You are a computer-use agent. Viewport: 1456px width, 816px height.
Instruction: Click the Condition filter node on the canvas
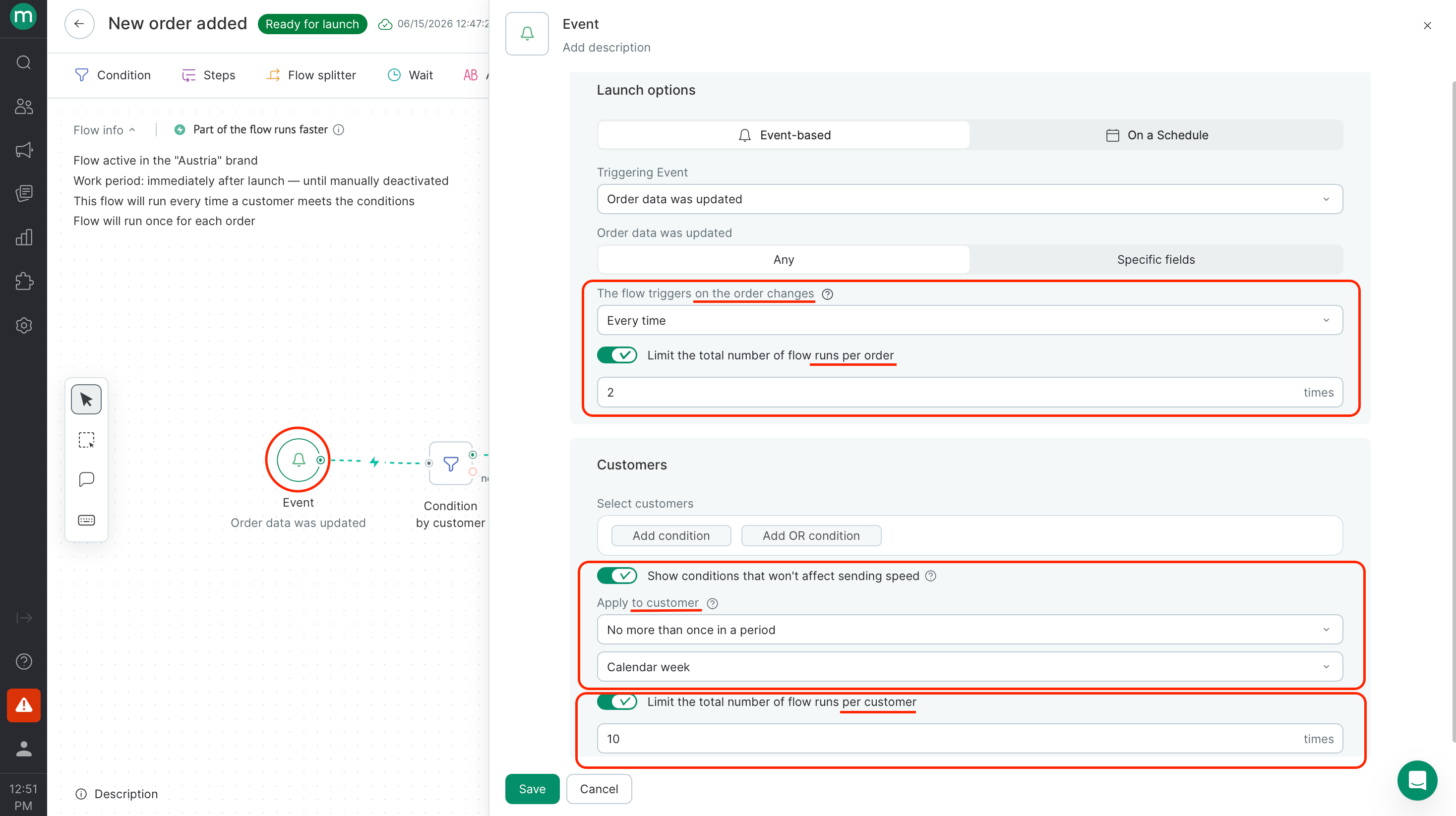pos(450,464)
